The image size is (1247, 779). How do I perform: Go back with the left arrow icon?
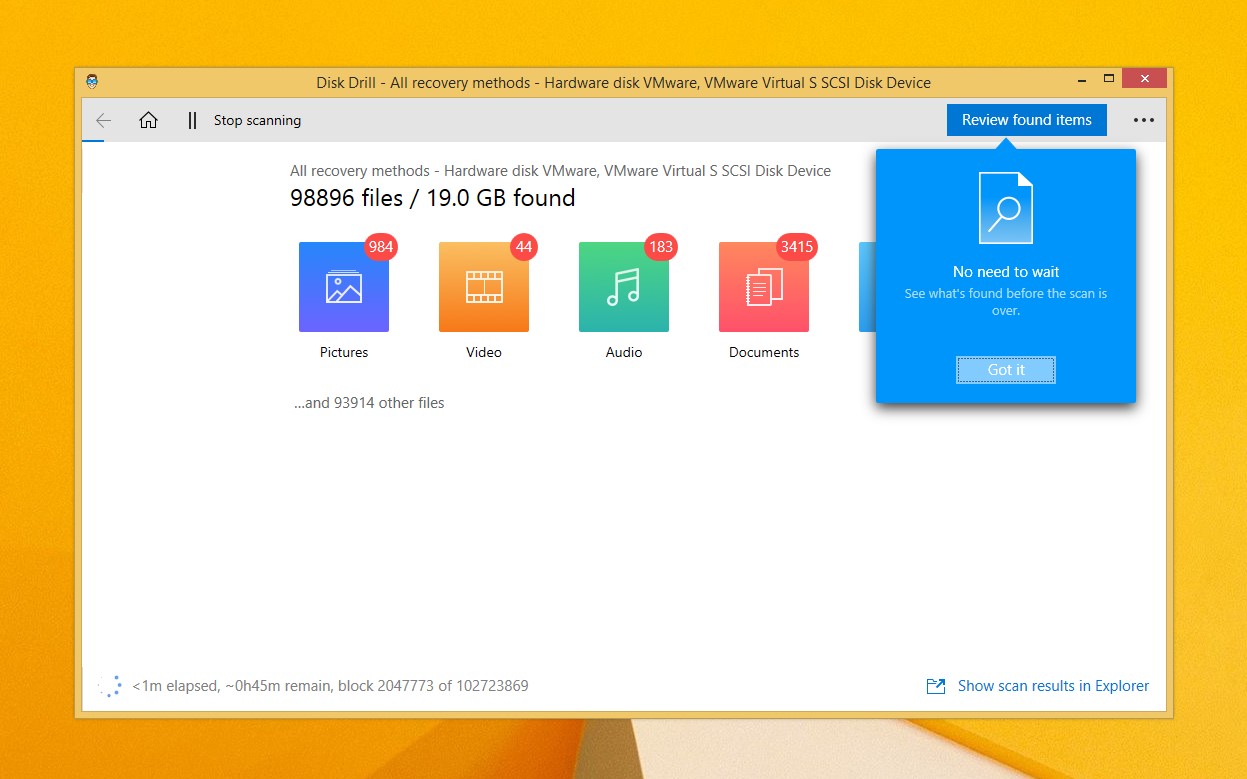pos(103,120)
